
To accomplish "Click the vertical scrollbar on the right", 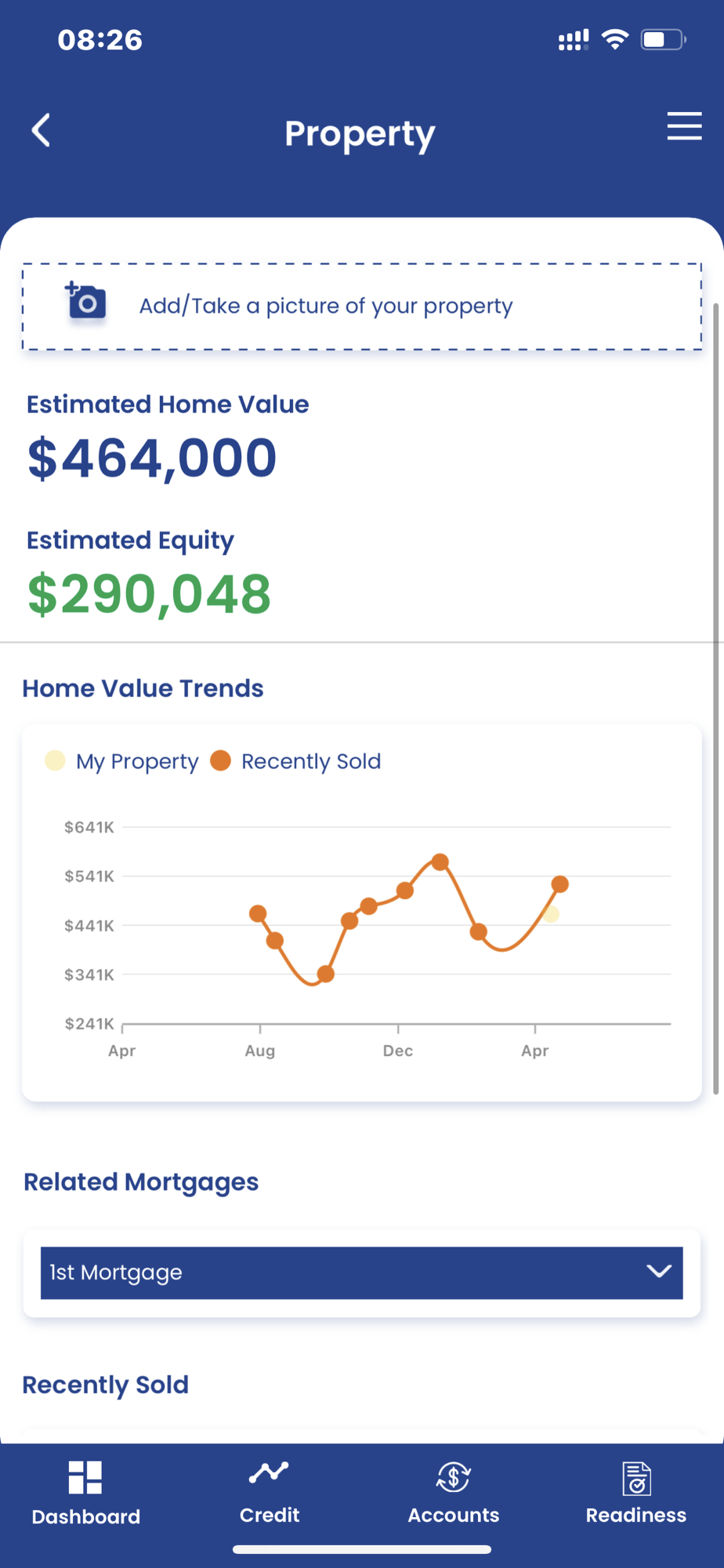I will [715, 698].
